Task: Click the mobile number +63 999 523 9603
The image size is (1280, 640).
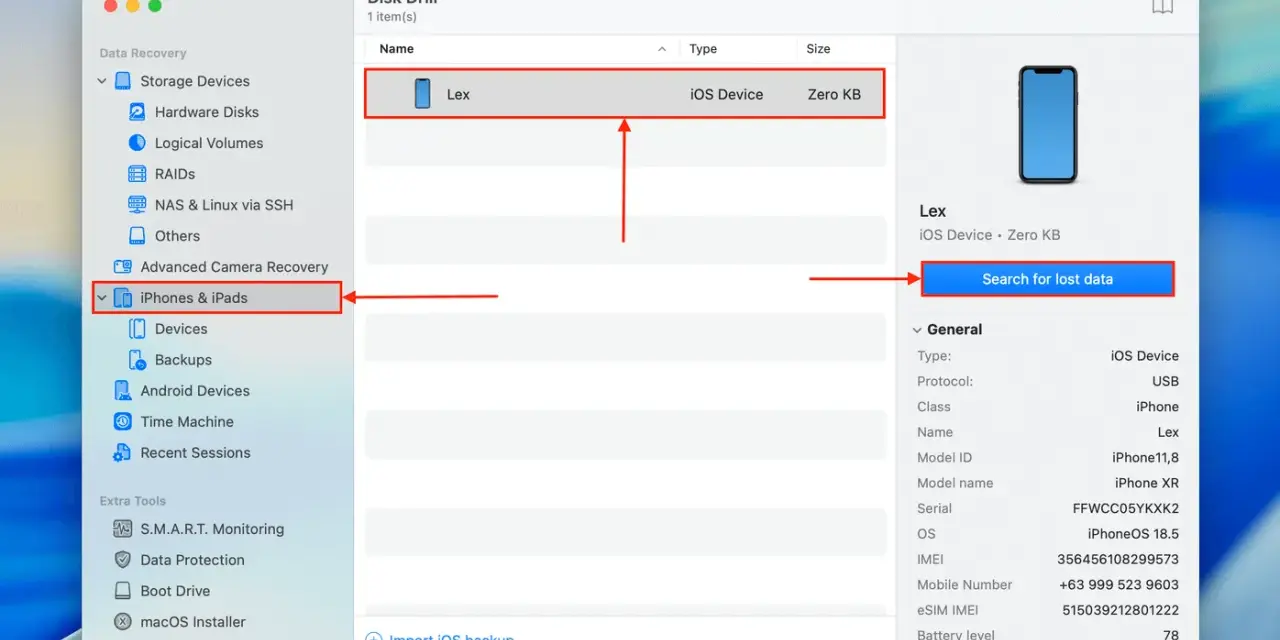Action: click(x=1119, y=585)
